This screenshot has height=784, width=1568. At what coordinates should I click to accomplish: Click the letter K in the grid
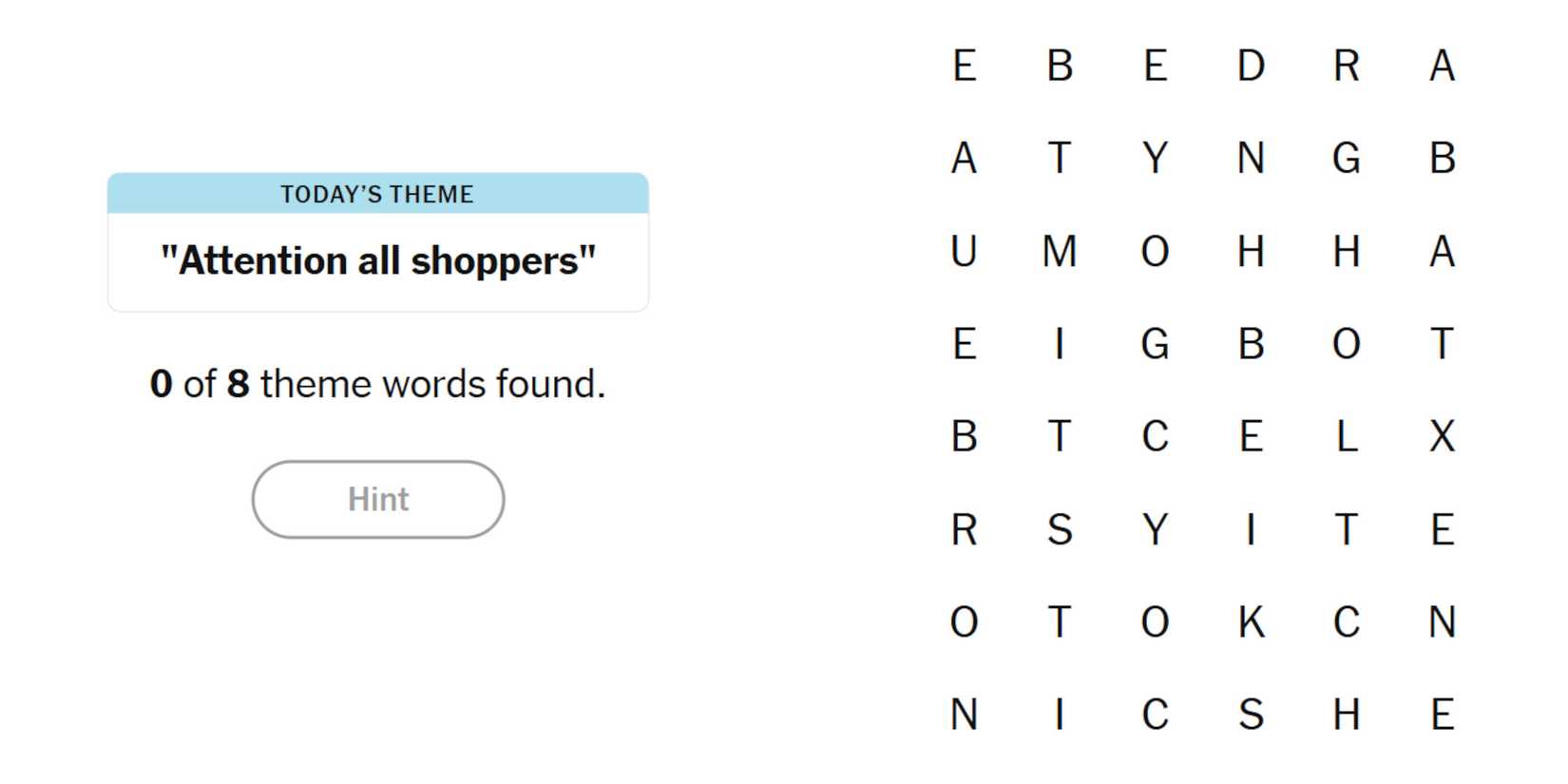1251,622
